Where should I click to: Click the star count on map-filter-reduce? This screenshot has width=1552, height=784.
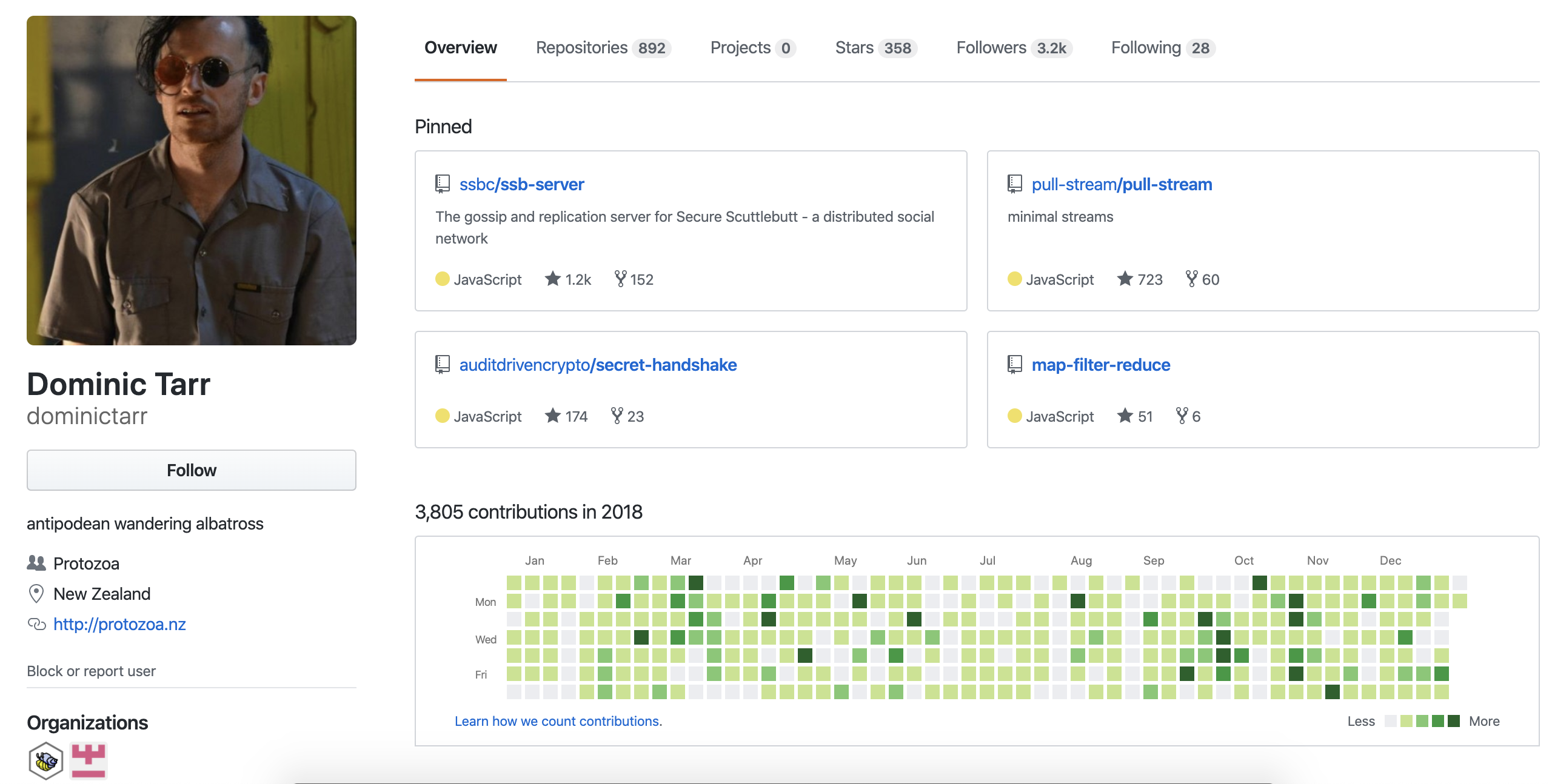coord(1145,416)
